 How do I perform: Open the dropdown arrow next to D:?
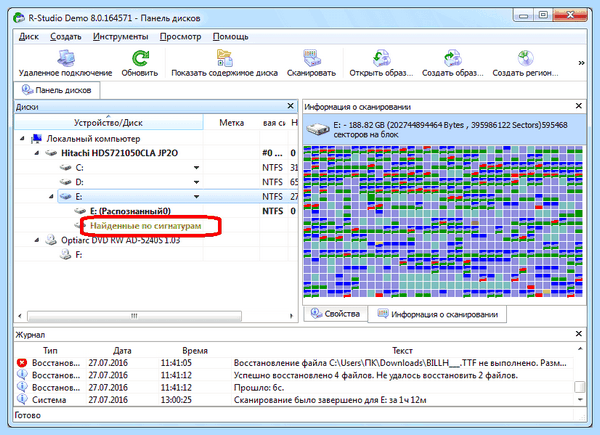click(x=196, y=182)
